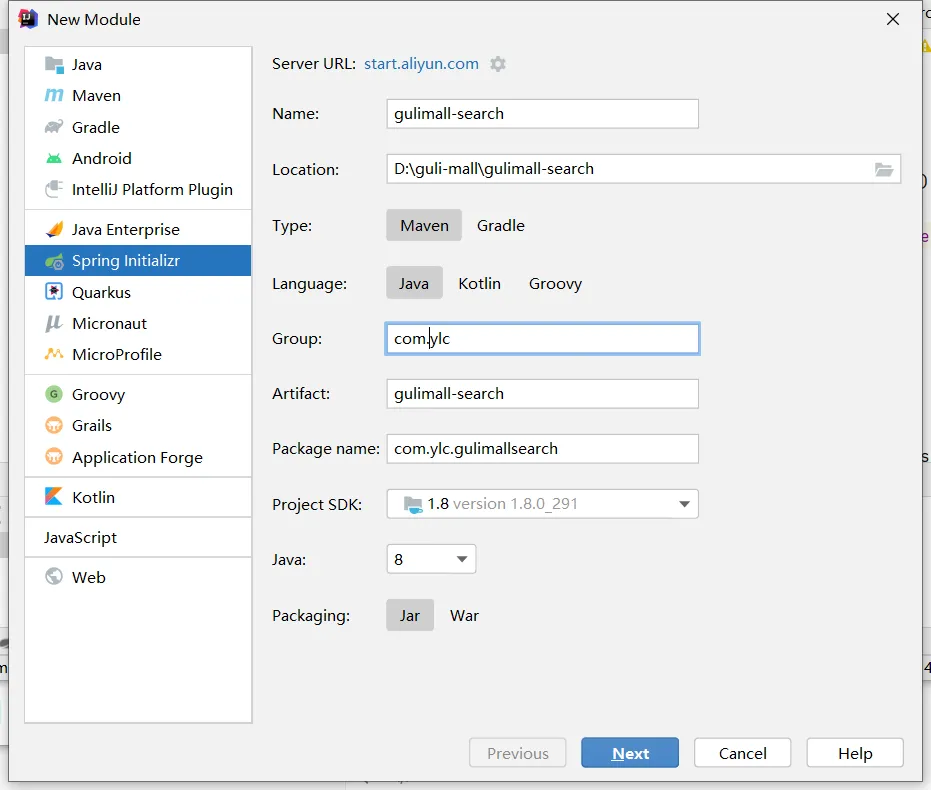Select Java Enterprise module type
931x790 pixels.
click(125, 229)
